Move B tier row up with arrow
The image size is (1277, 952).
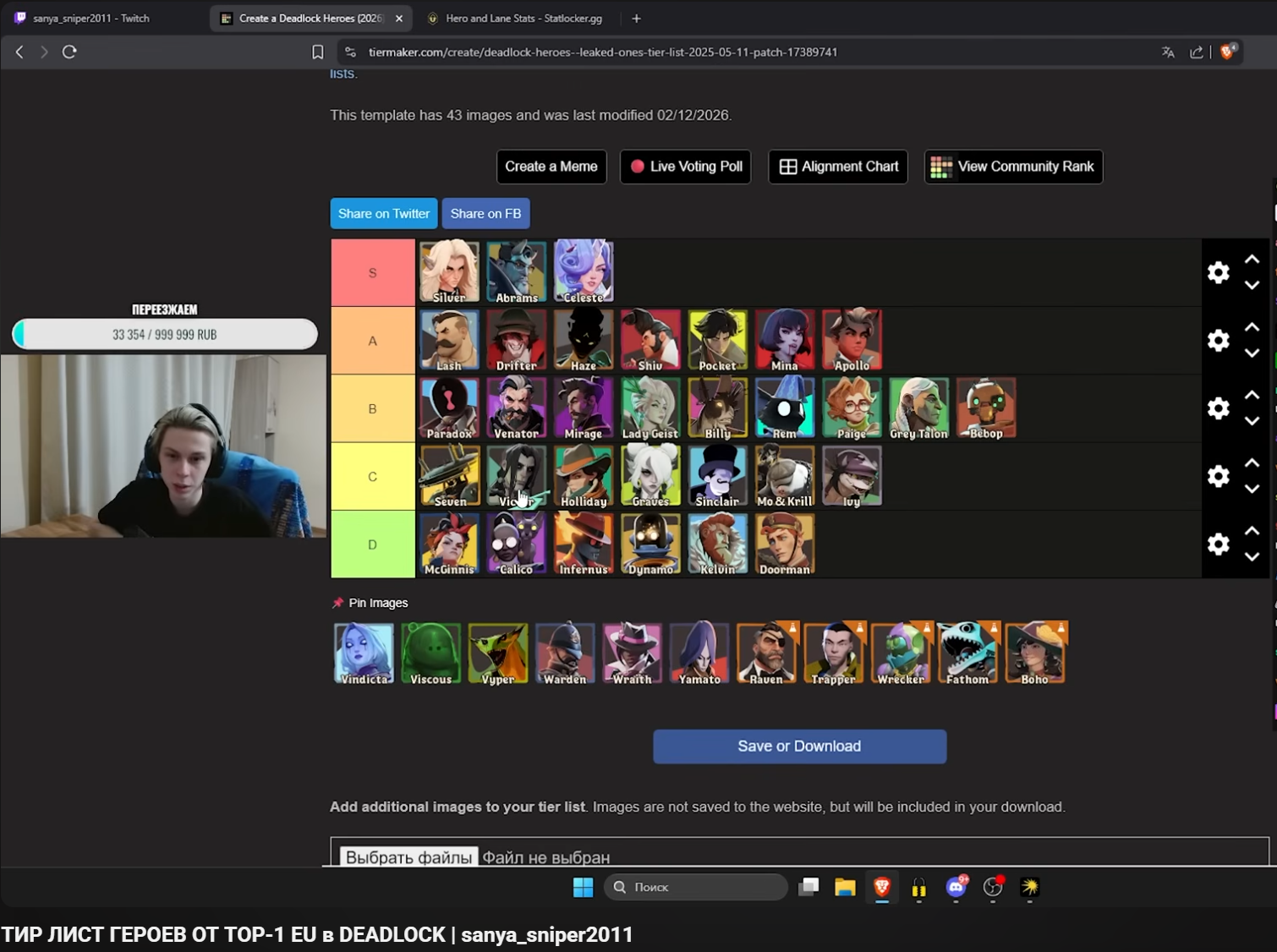(x=1252, y=395)
